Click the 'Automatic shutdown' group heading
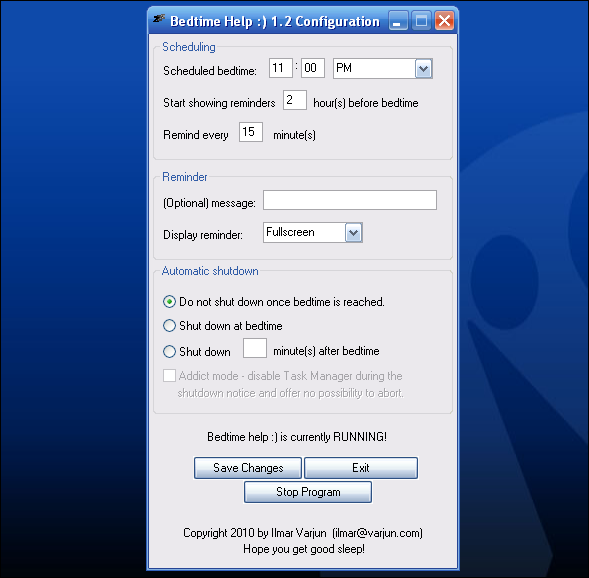Screen dimensions: 589x578 click(210, 271)
